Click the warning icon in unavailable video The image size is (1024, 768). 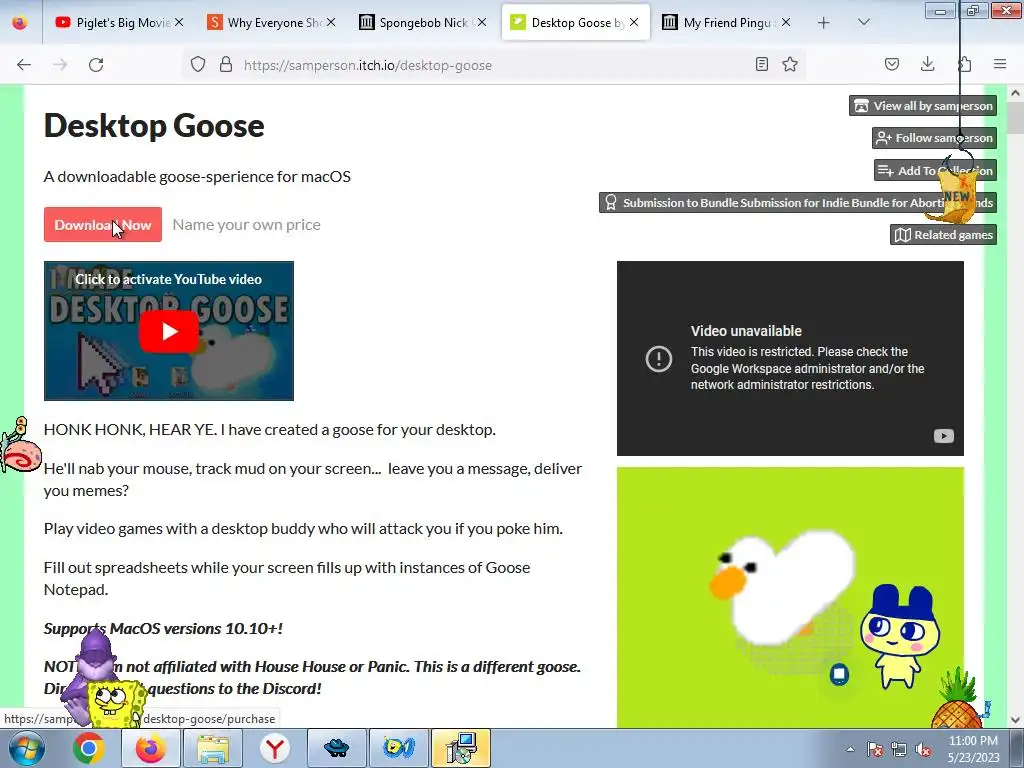[658, 359]
